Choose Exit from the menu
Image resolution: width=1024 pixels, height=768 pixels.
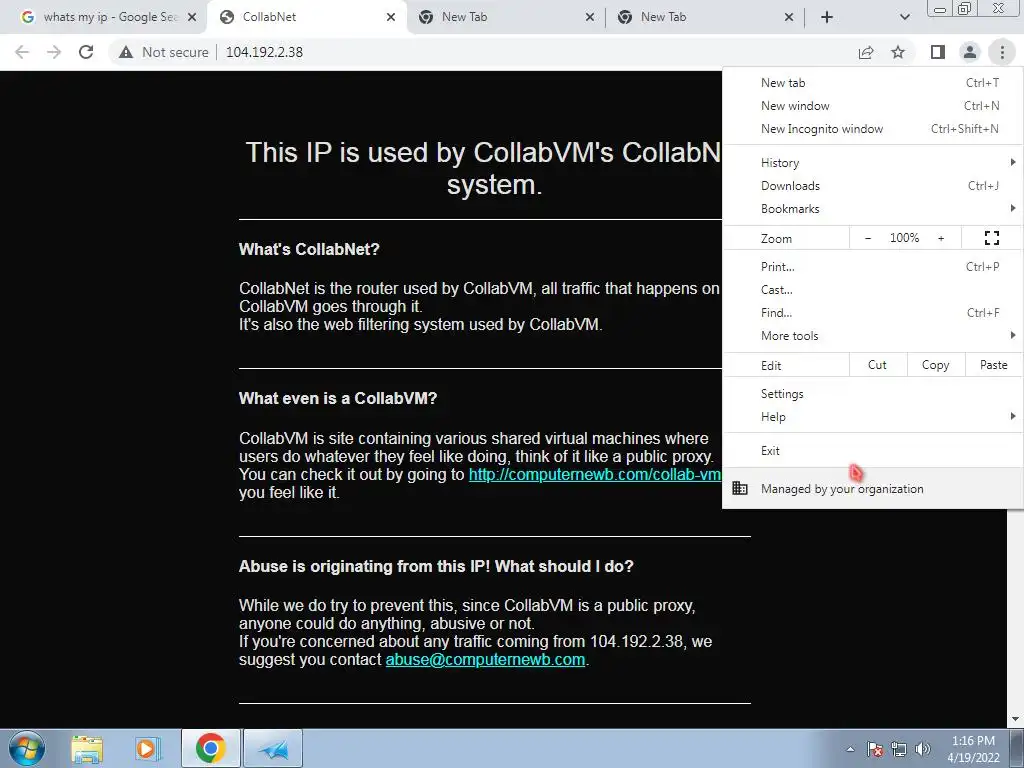click(x=873, y=451)
